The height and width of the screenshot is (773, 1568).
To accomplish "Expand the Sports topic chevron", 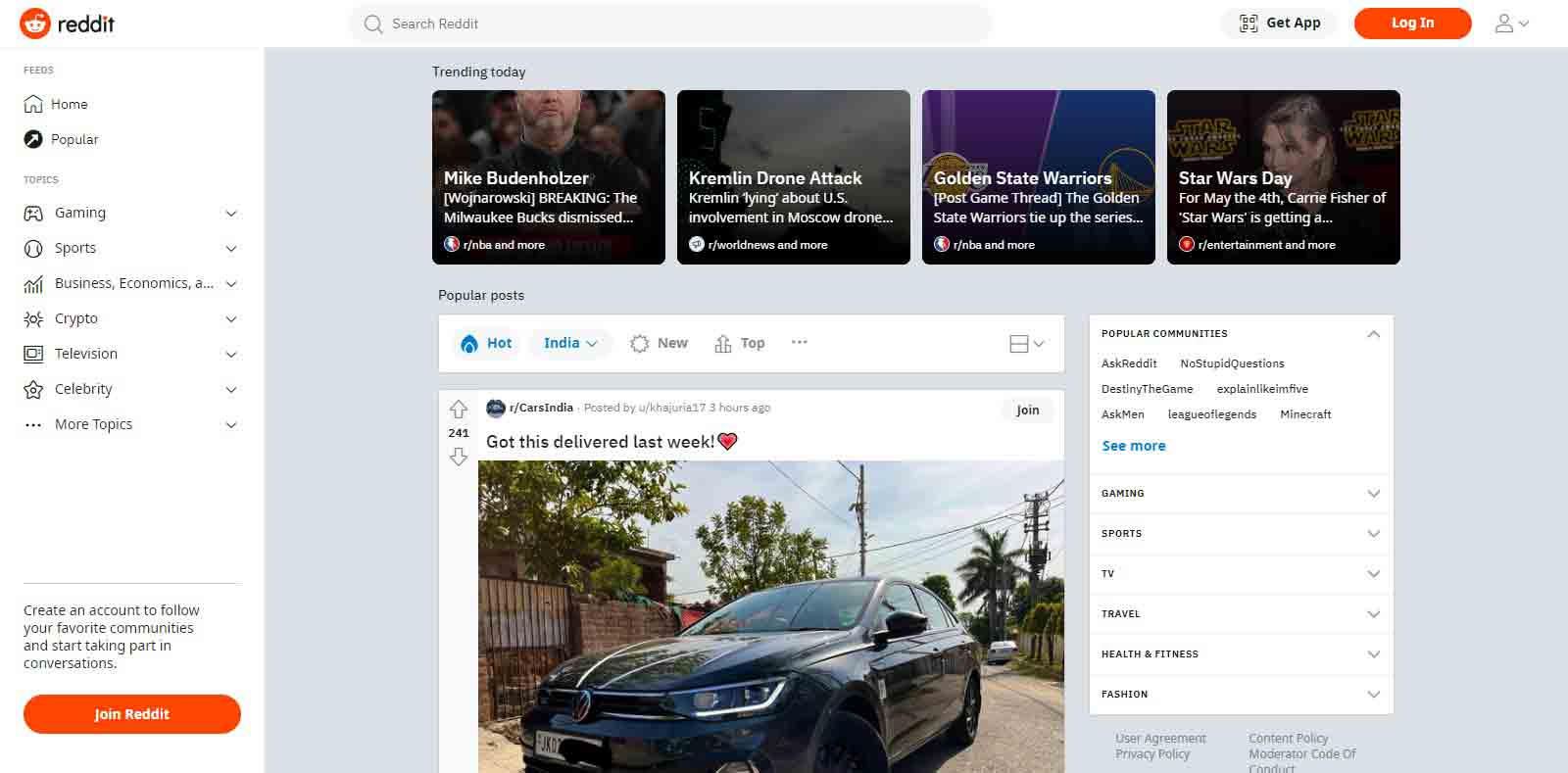I will coord(231,249).
